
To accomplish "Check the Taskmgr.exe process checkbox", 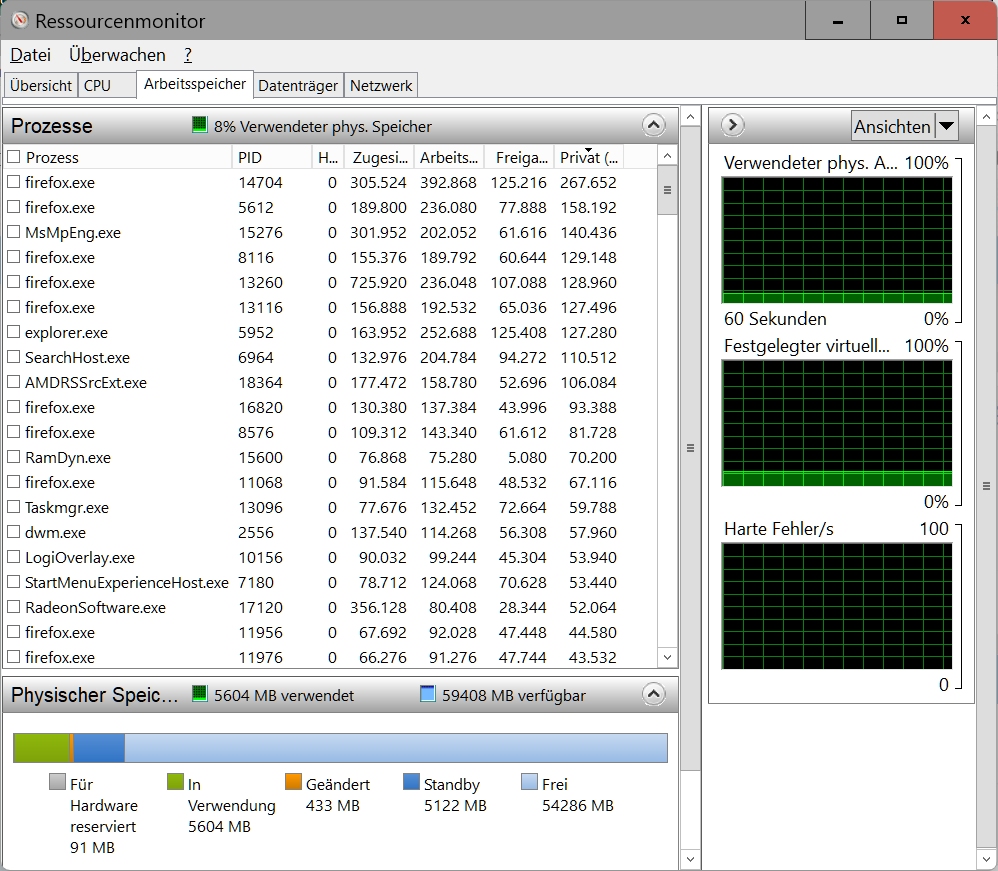I will [x=14, y=507].
